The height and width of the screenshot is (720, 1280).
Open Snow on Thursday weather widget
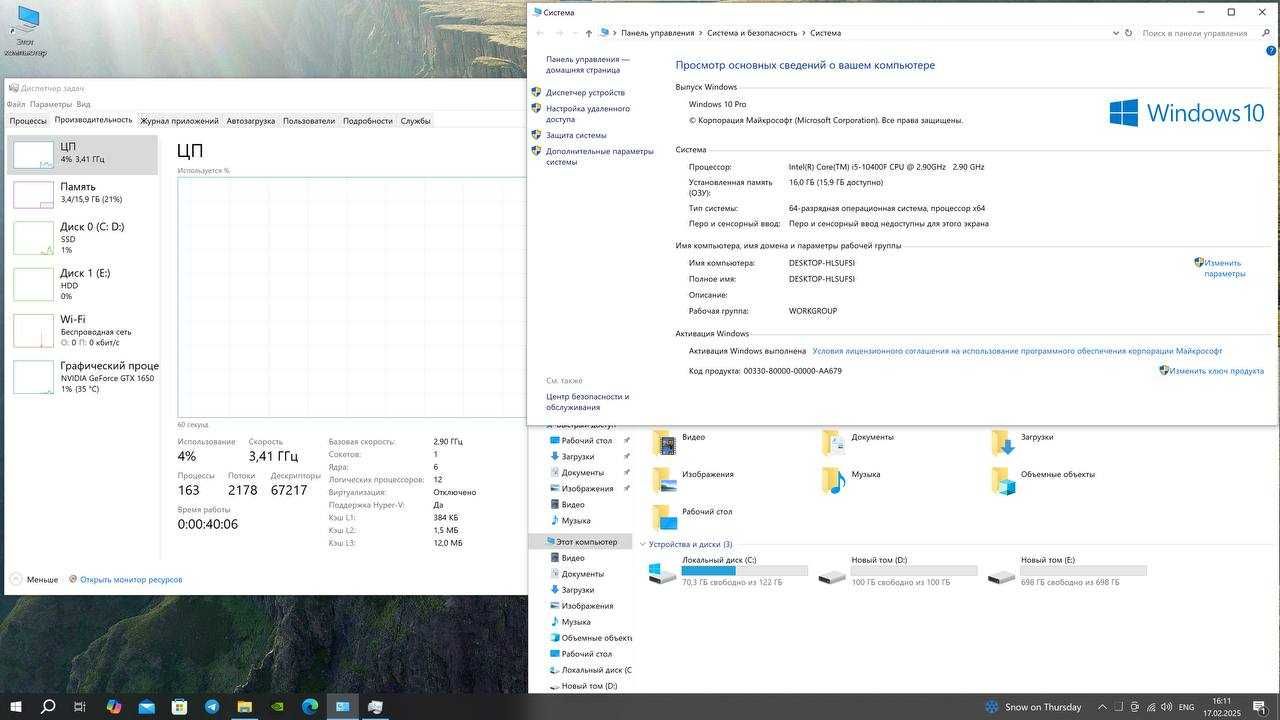[x=1032, y=707]
